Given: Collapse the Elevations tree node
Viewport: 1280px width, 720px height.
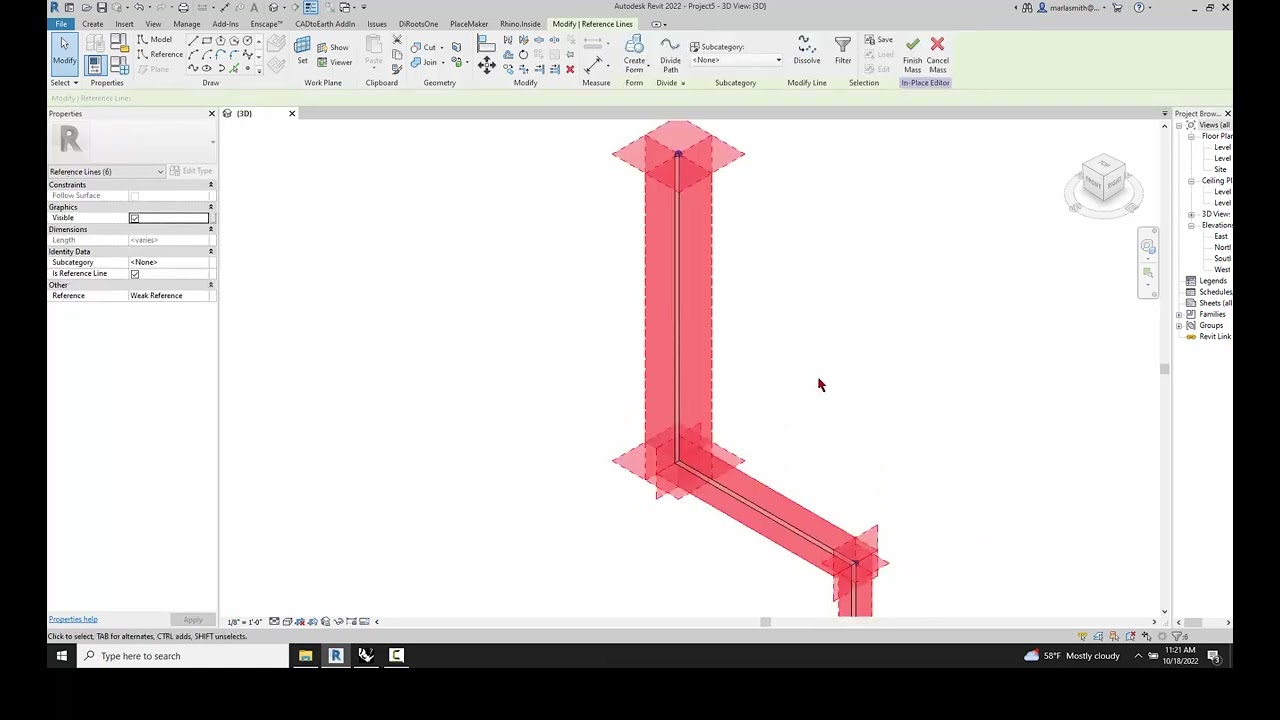Looking at the screenshot, I should [x=1191, y=226].
